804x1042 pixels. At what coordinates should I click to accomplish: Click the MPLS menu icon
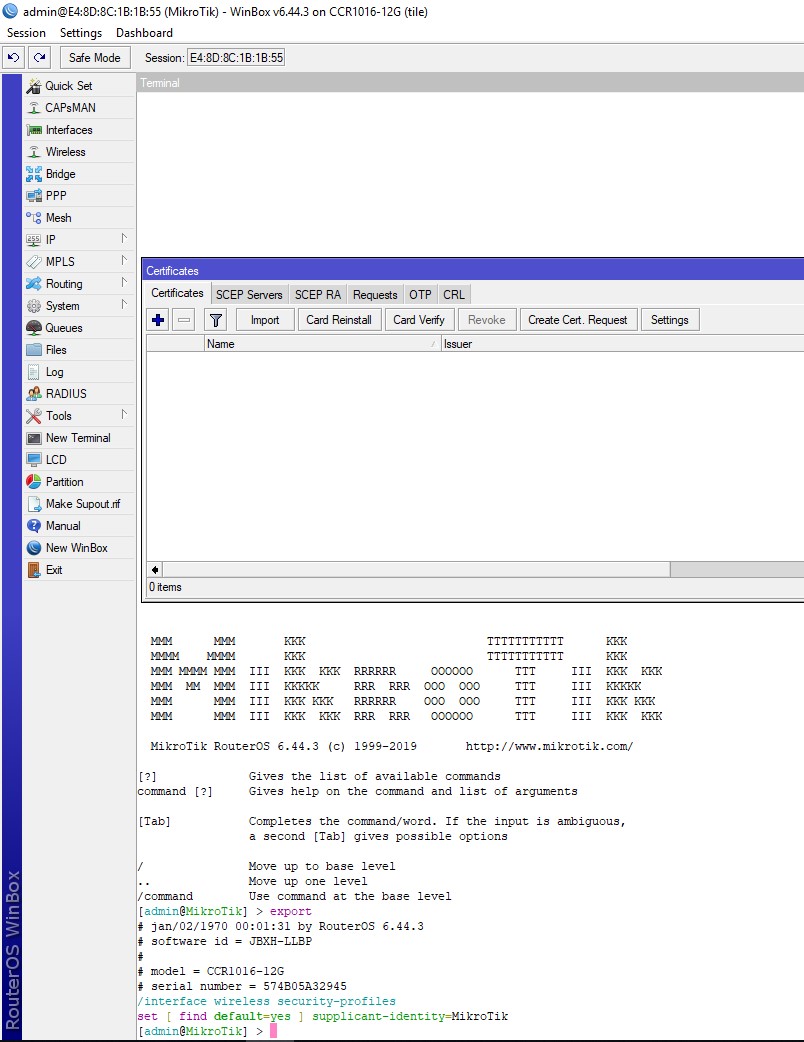(x=34, y=262)
